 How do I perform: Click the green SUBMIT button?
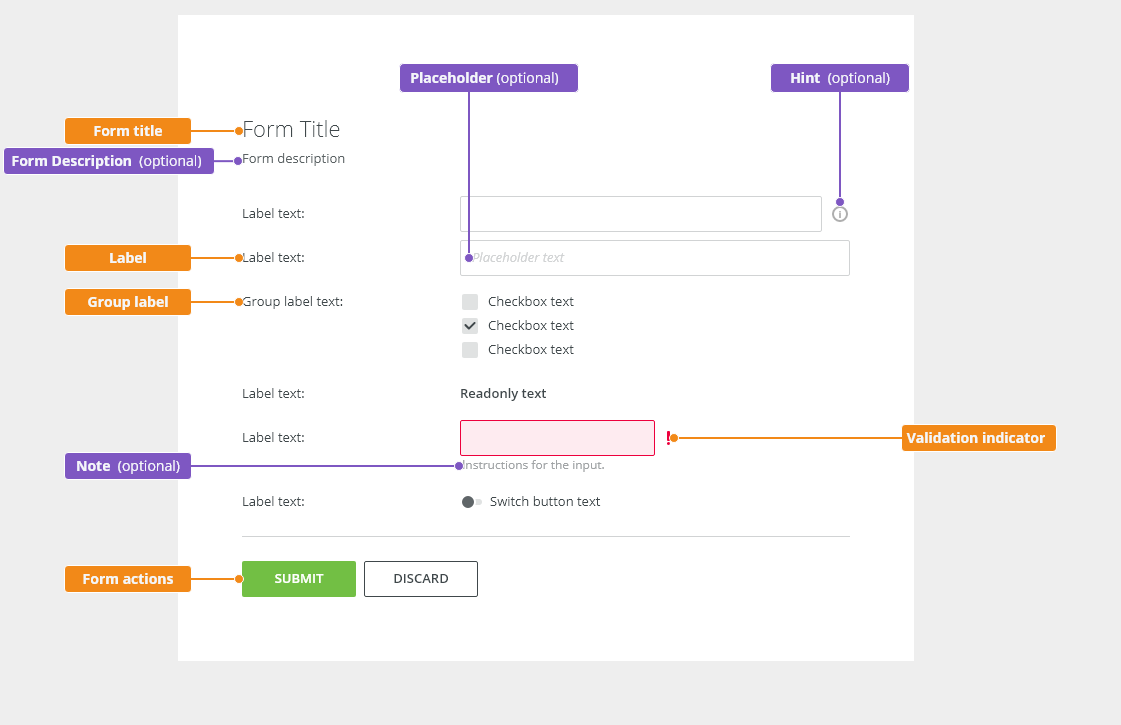click(x=299, y=578)
